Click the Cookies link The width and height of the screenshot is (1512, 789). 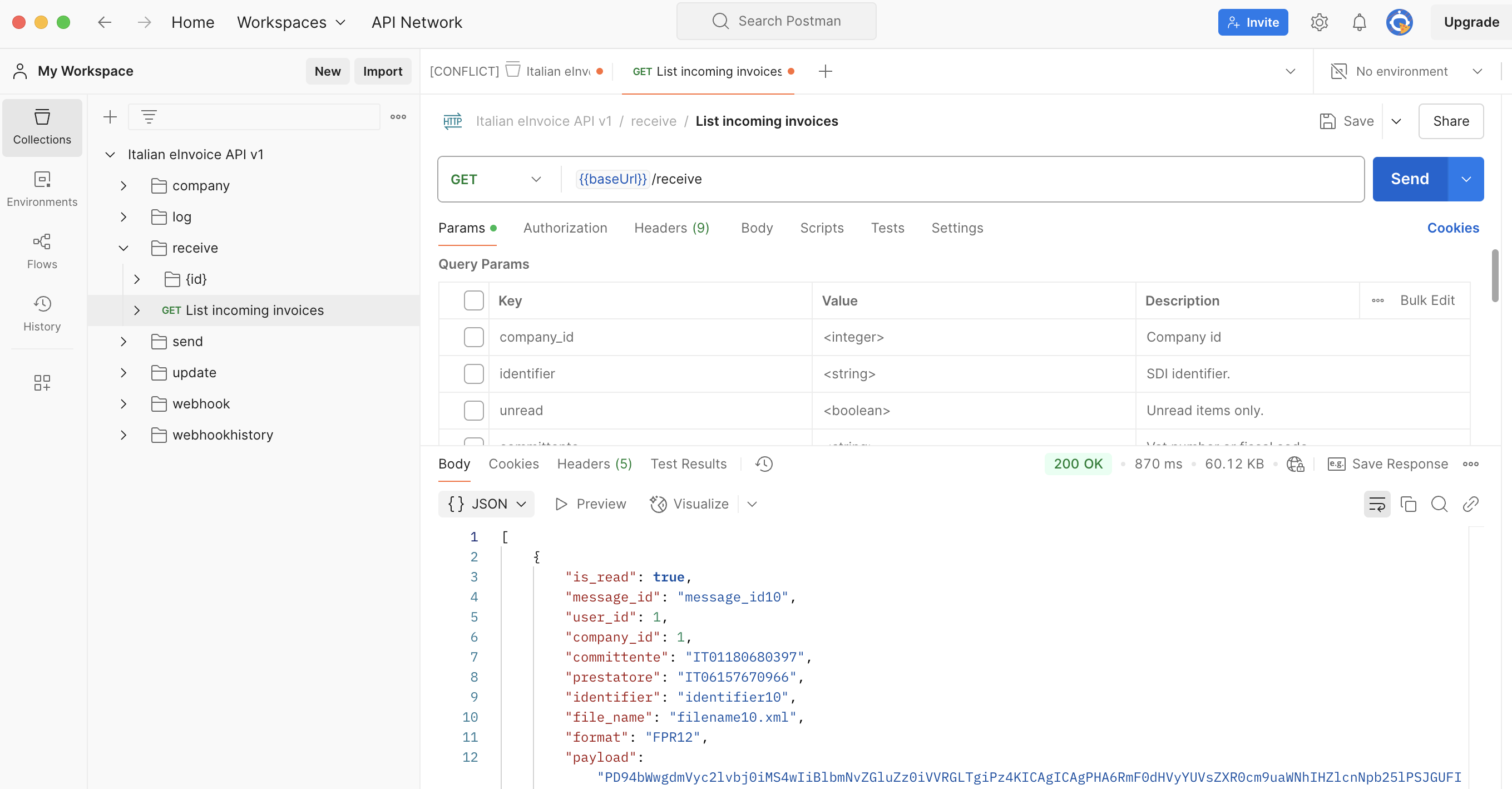(x=1452, y=228)
